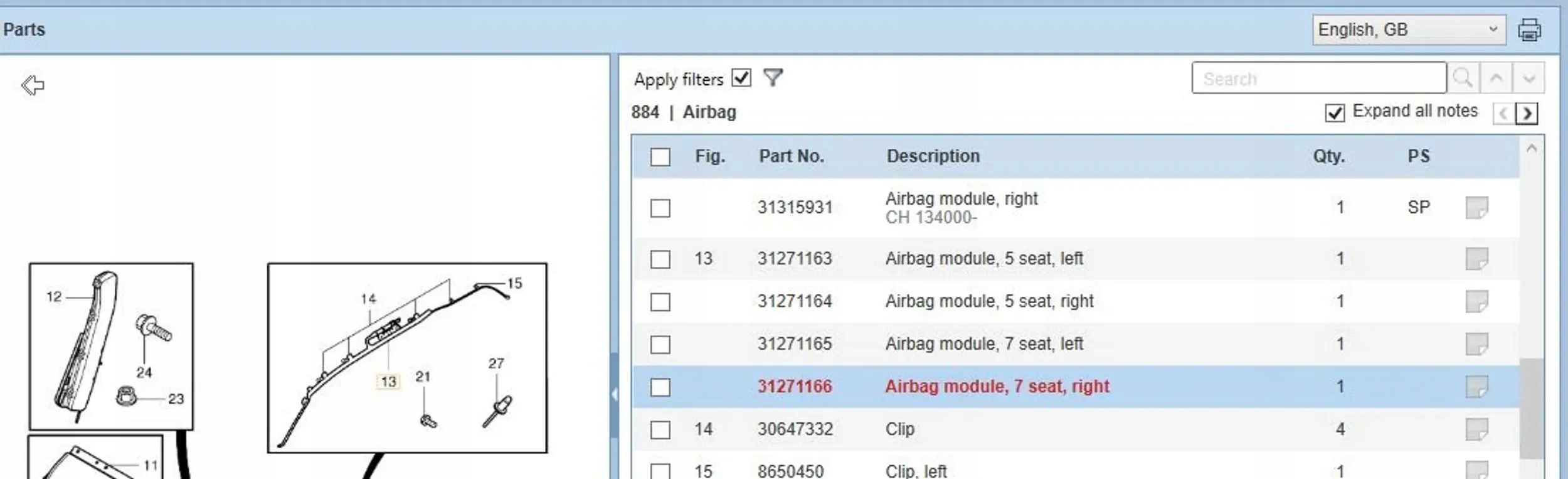Uncheck Expand all notes

click(x=1334, y=112)
